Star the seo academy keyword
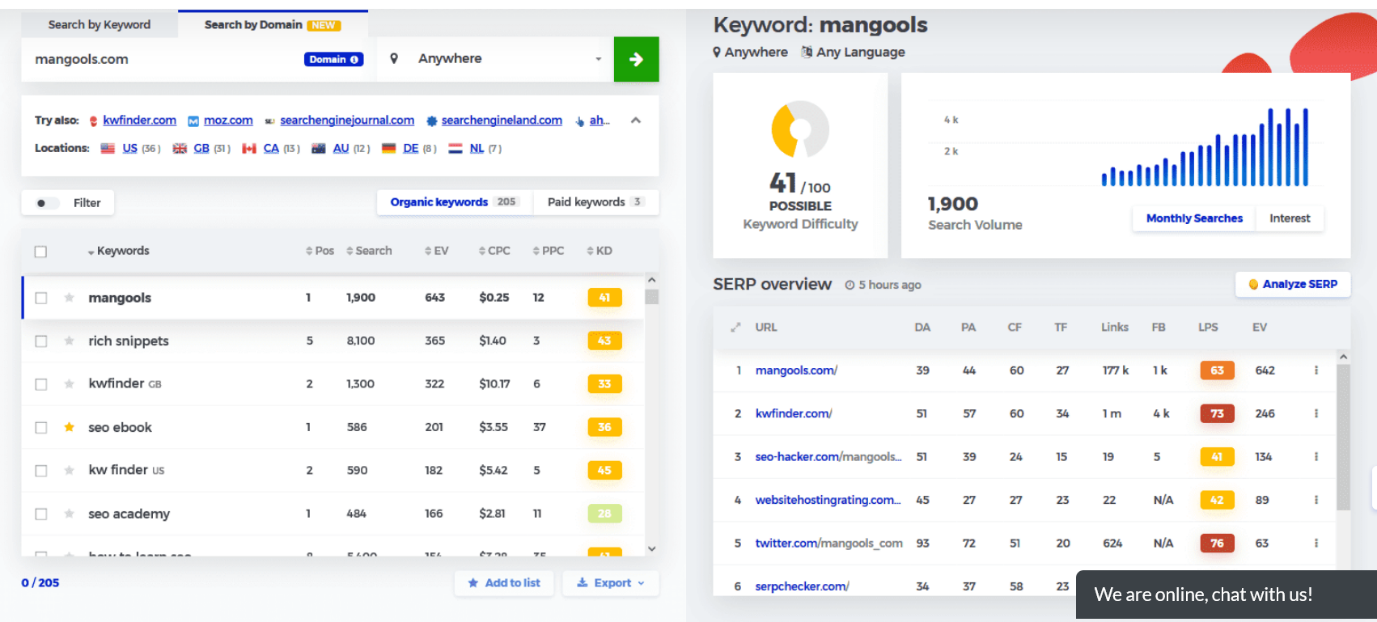Screen dimensions: 1377x622 (x=69, y=514)
